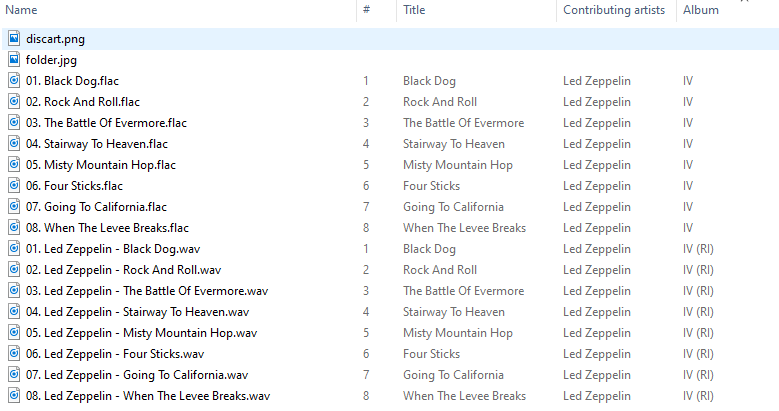
Task: Click the folder.jpg image file icon
Action: coord(14,60)
